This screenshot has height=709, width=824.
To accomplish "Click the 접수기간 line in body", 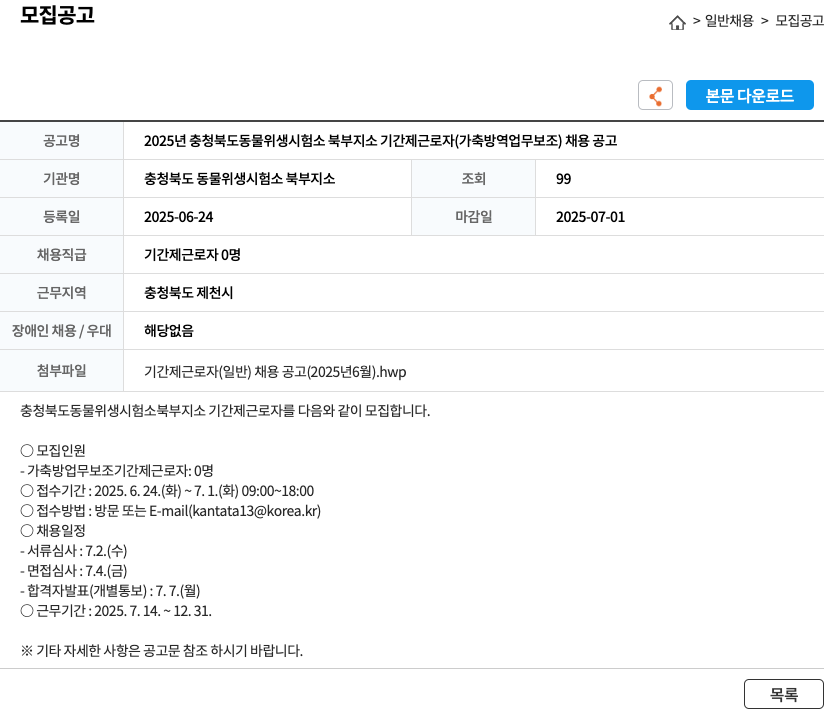I will 167,491.
